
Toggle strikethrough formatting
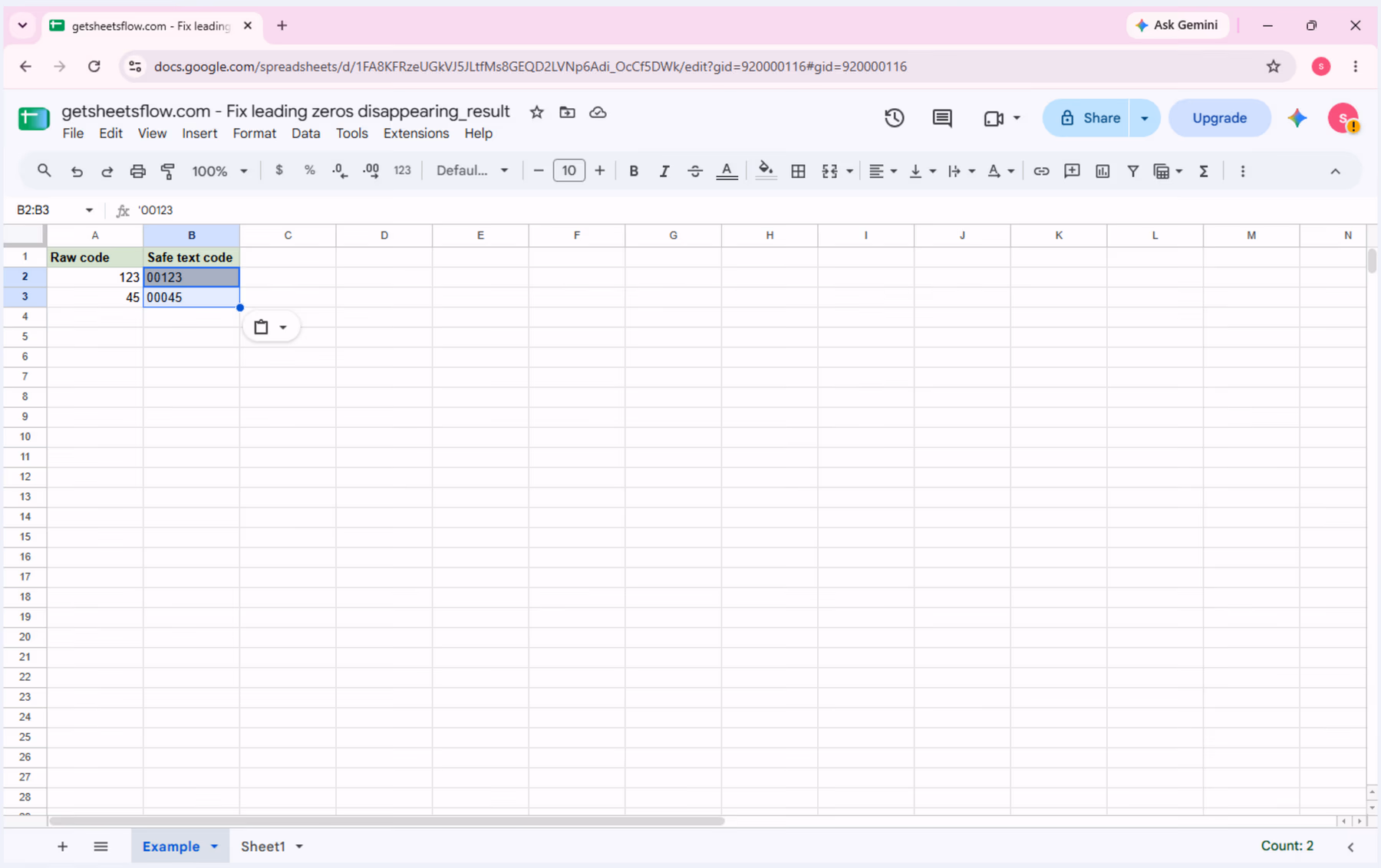[695, 171]
